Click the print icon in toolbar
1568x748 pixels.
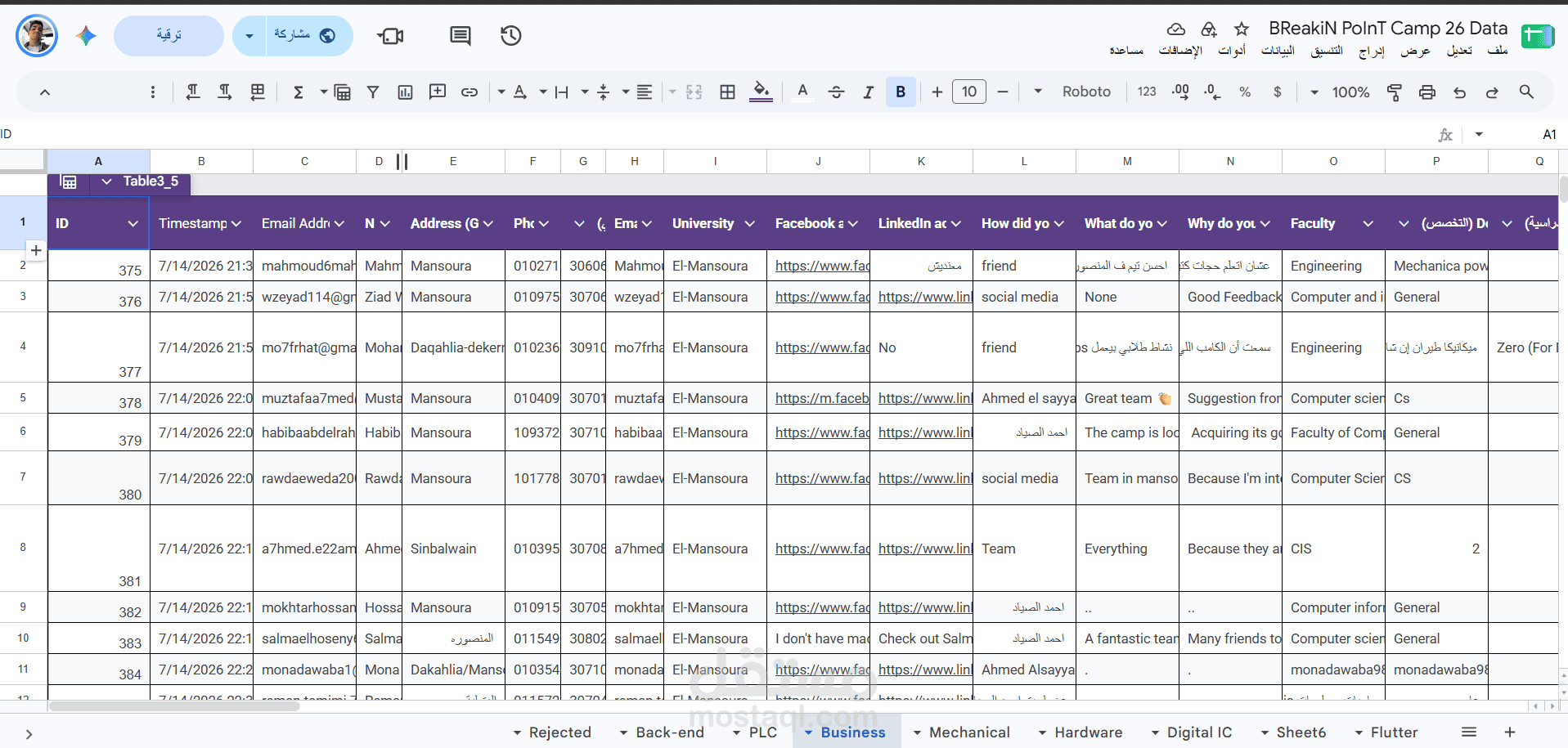click(1427, 92)
